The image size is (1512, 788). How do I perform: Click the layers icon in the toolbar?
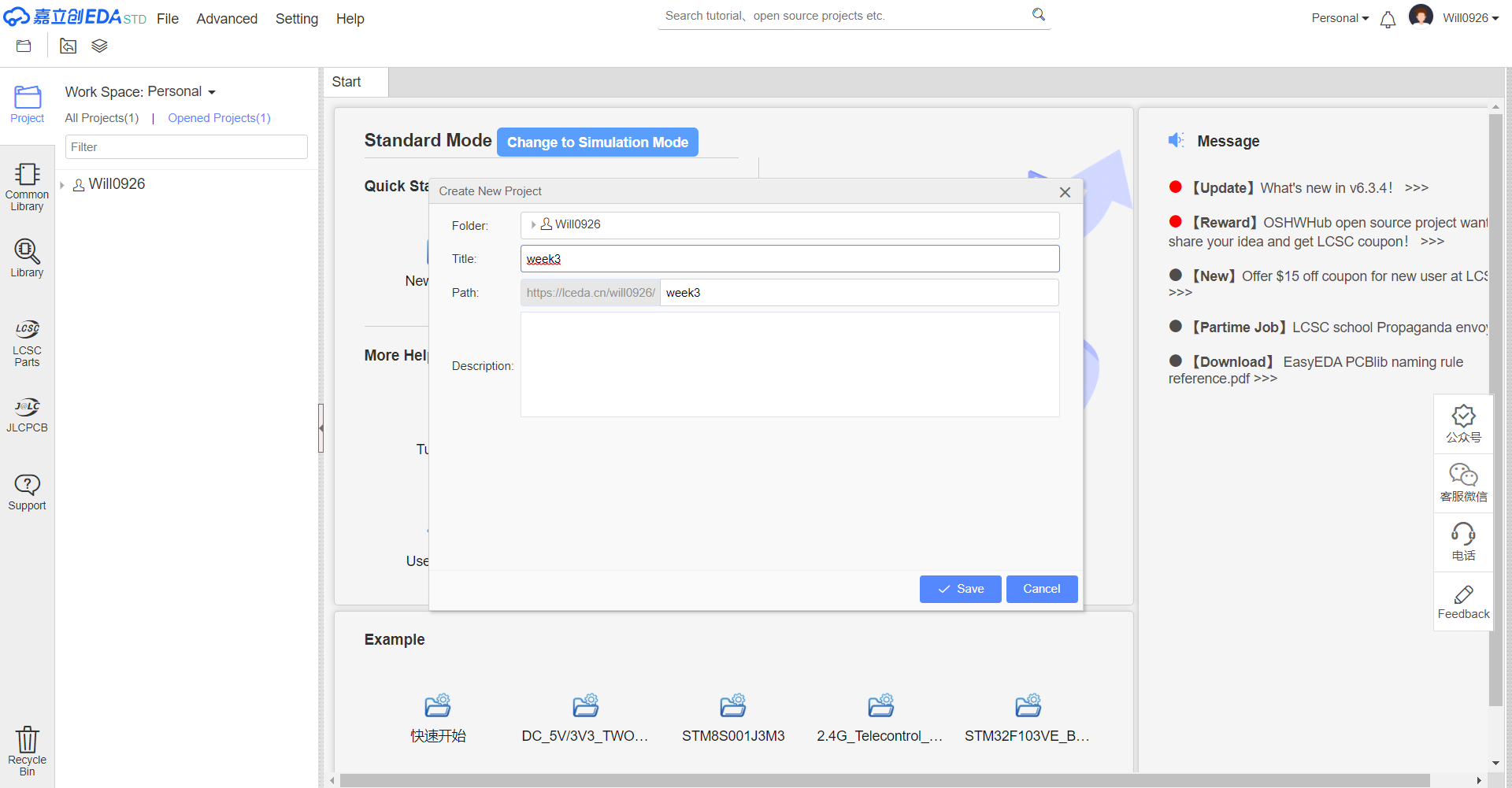pyautogui.click(x=99, y=46)
